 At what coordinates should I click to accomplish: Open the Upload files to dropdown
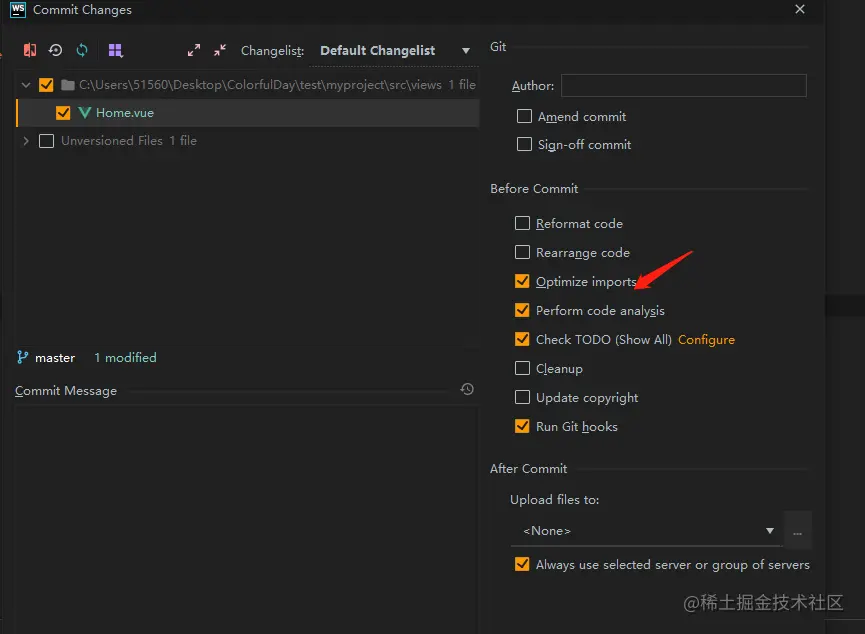click(x=646, y=530)
